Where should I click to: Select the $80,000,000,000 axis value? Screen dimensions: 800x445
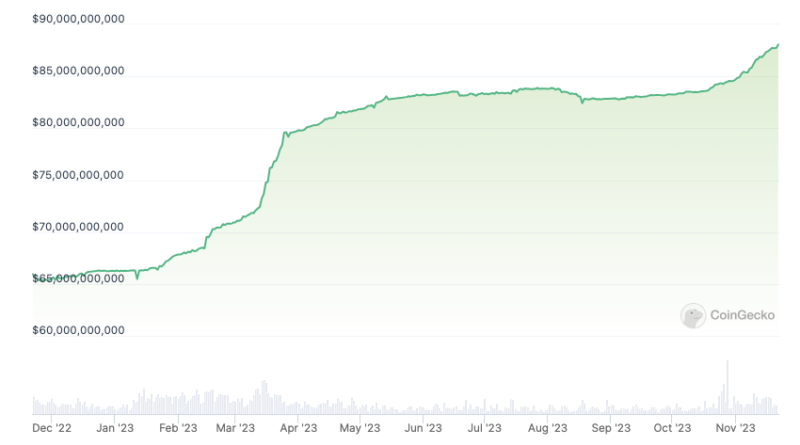(78, 123)
